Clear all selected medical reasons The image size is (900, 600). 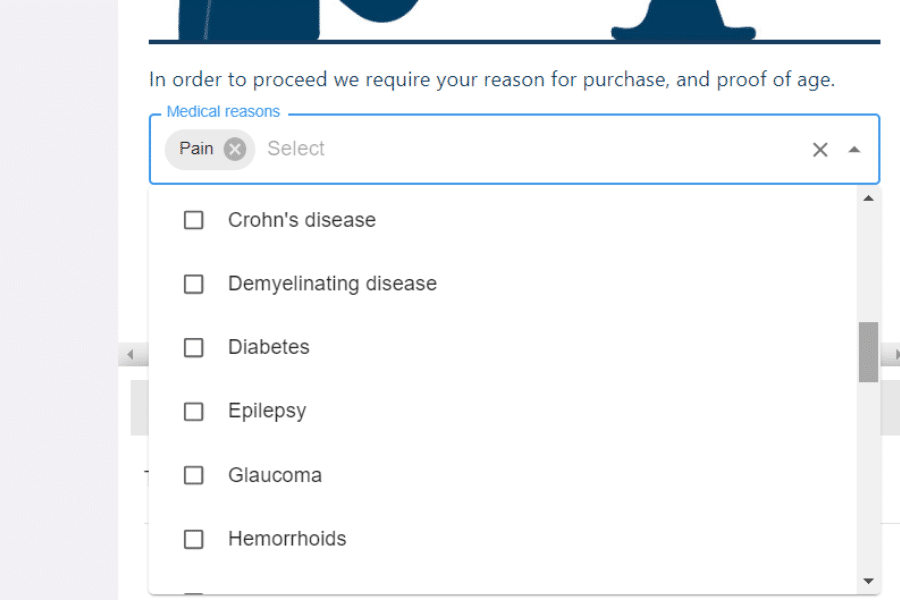(x=820, y=150)
